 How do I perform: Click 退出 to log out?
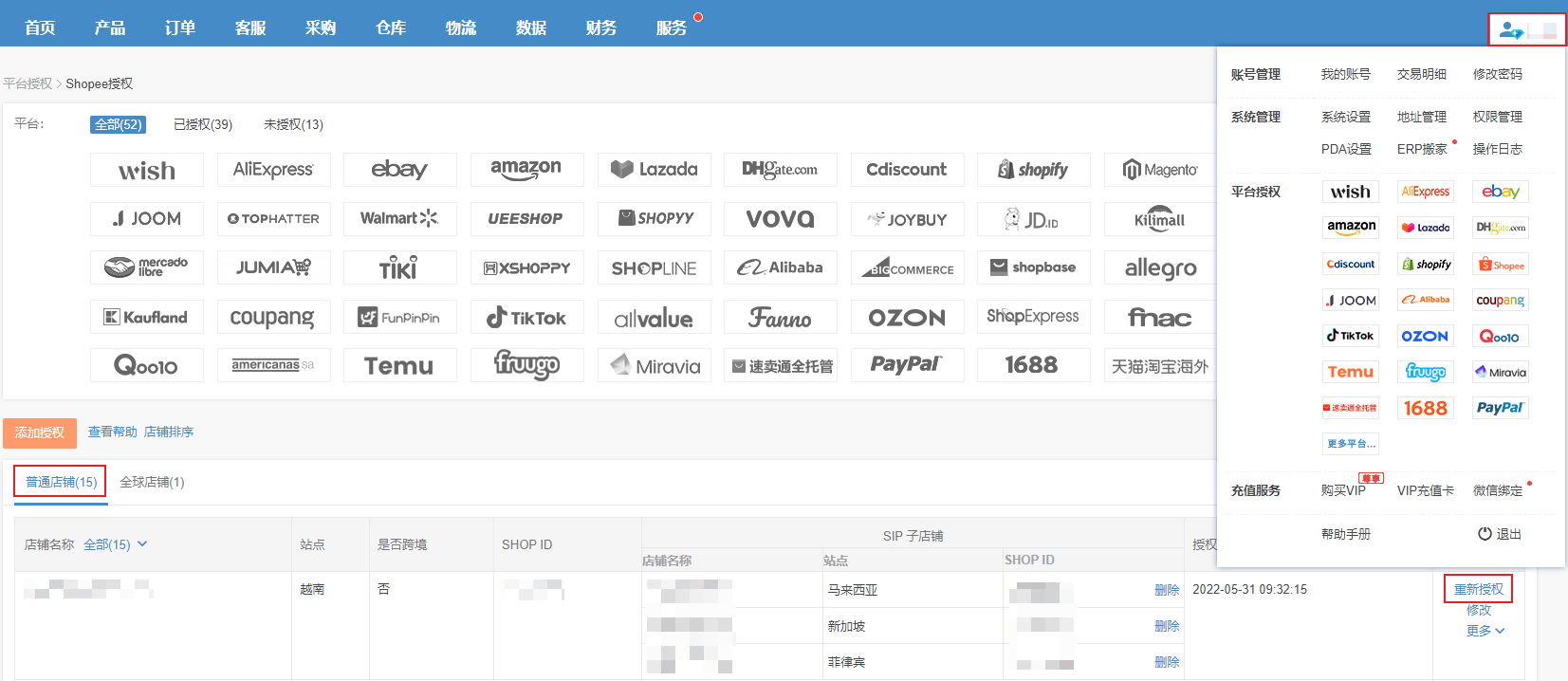(1500, 534)
